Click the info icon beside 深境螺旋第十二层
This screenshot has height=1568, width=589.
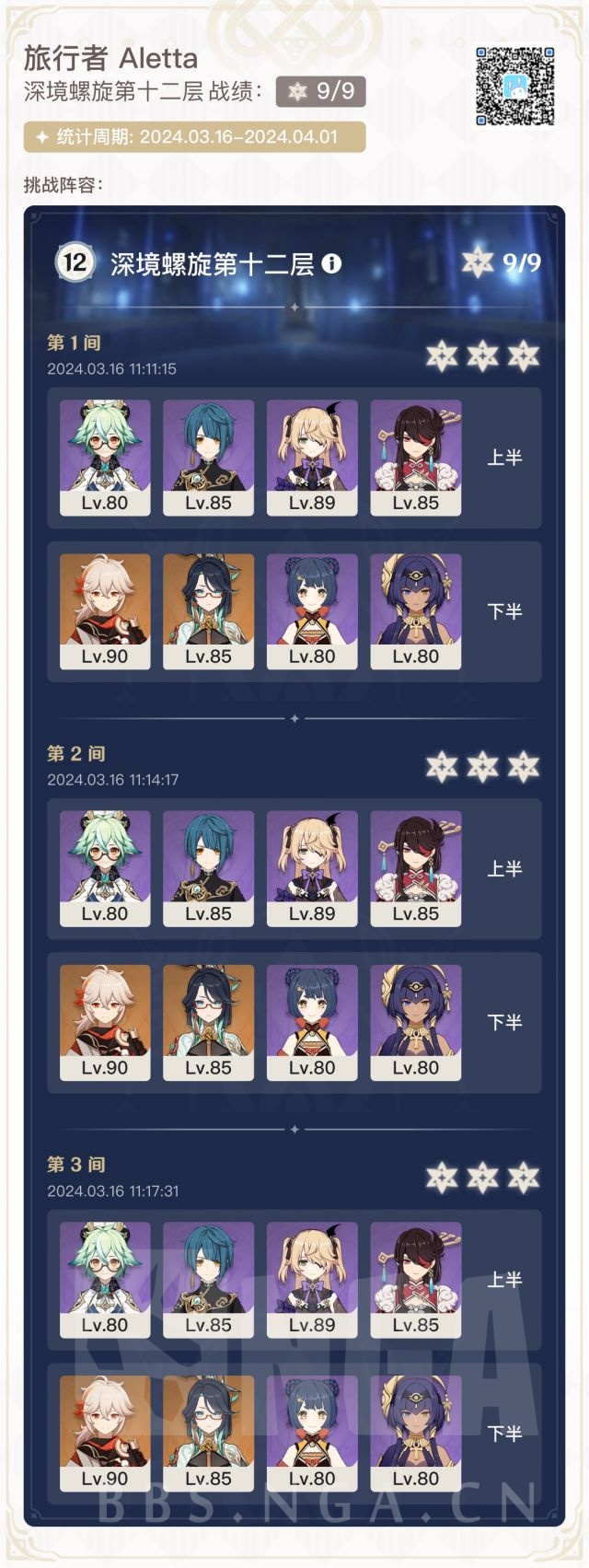pyautogui.click(x=331, y=263)
